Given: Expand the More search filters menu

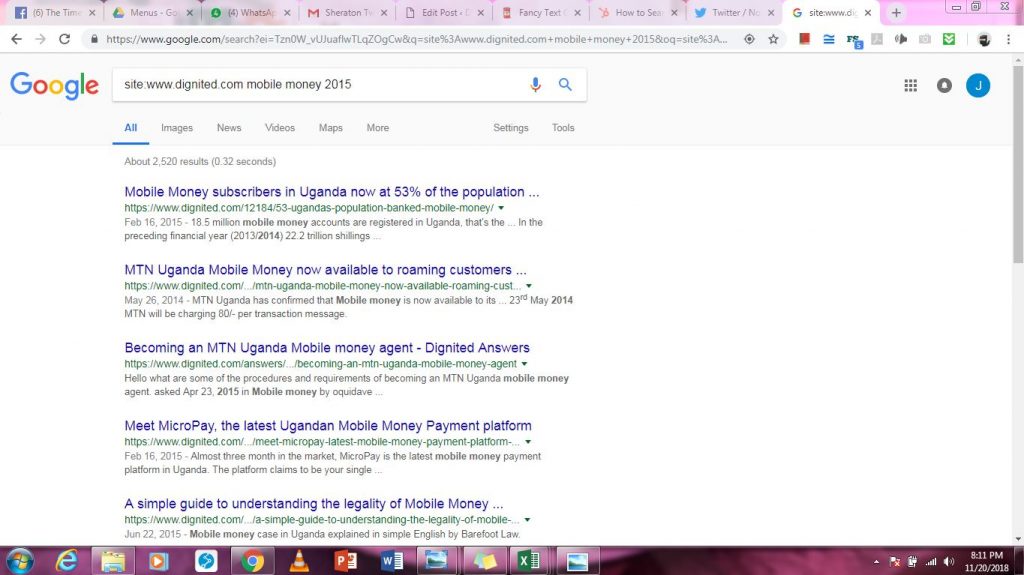Looking at the screenshot, I should 377,128.
